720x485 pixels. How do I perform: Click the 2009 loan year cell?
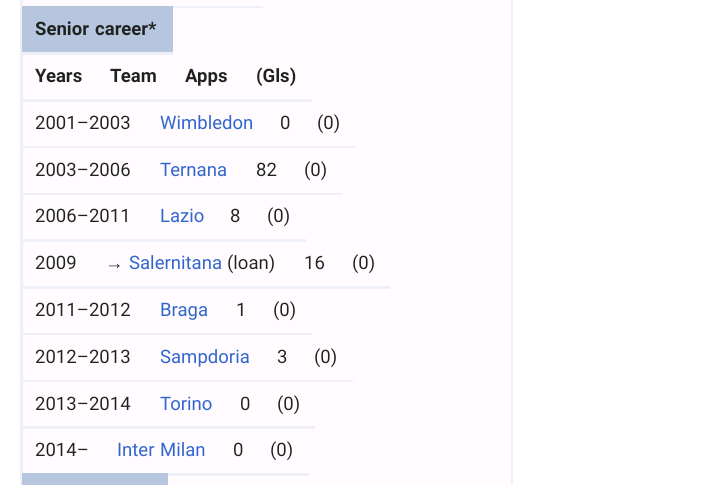click(x=55, y=263)
